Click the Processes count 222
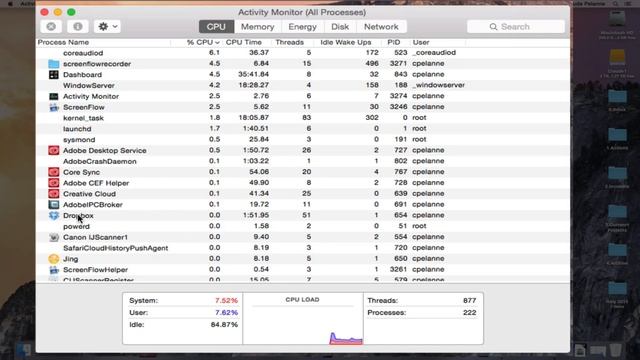Screen dimensions: 640x360 tap(469, 313)
